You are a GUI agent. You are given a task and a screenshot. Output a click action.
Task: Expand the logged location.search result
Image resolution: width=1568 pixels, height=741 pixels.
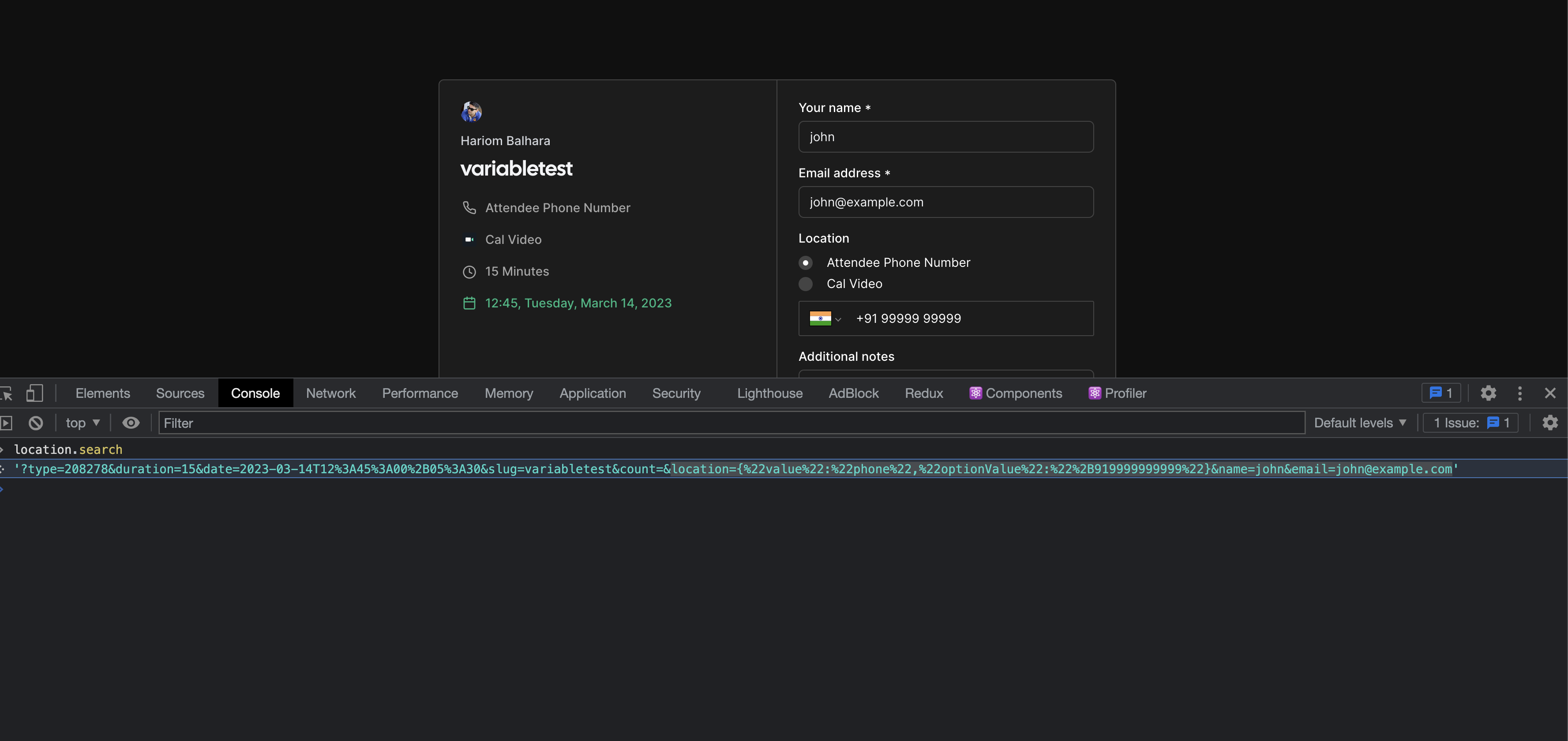4,469
